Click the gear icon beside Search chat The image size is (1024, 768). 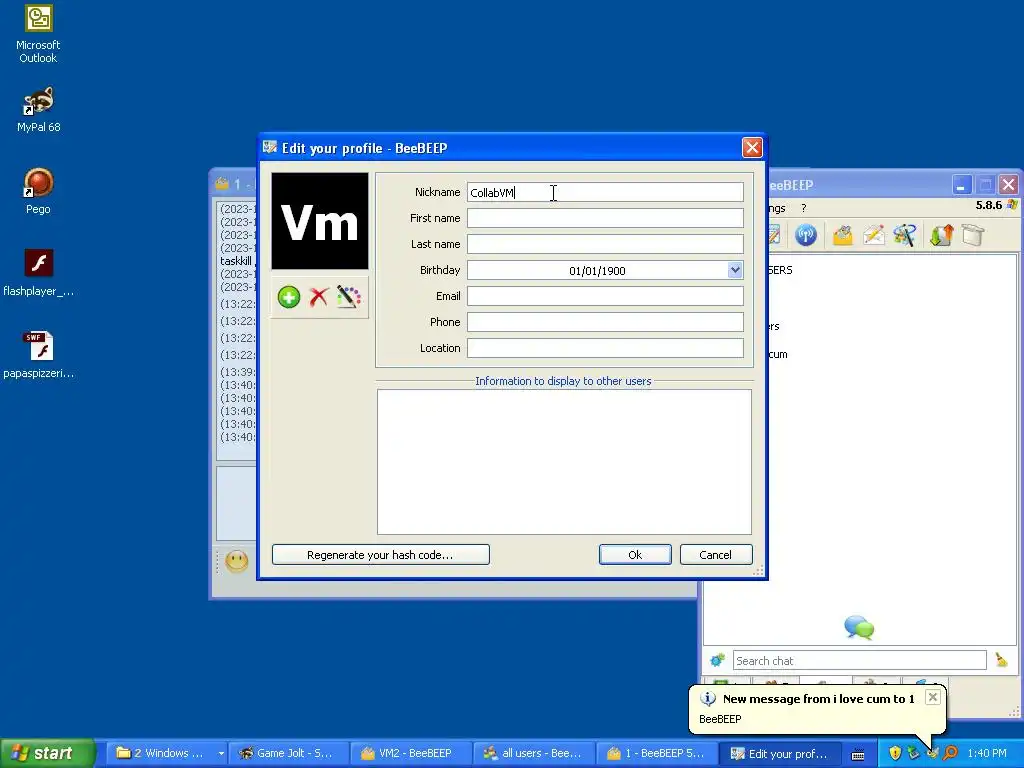coord(717,660)
